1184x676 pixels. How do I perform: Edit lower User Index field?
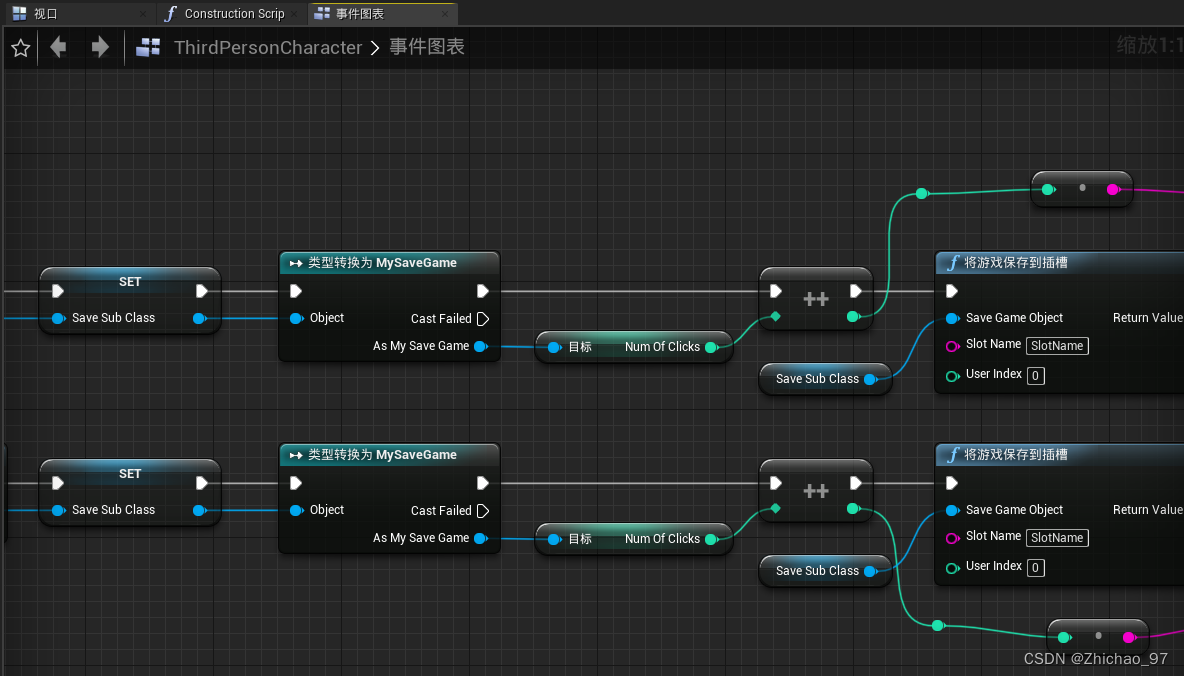pos(1036,567)
